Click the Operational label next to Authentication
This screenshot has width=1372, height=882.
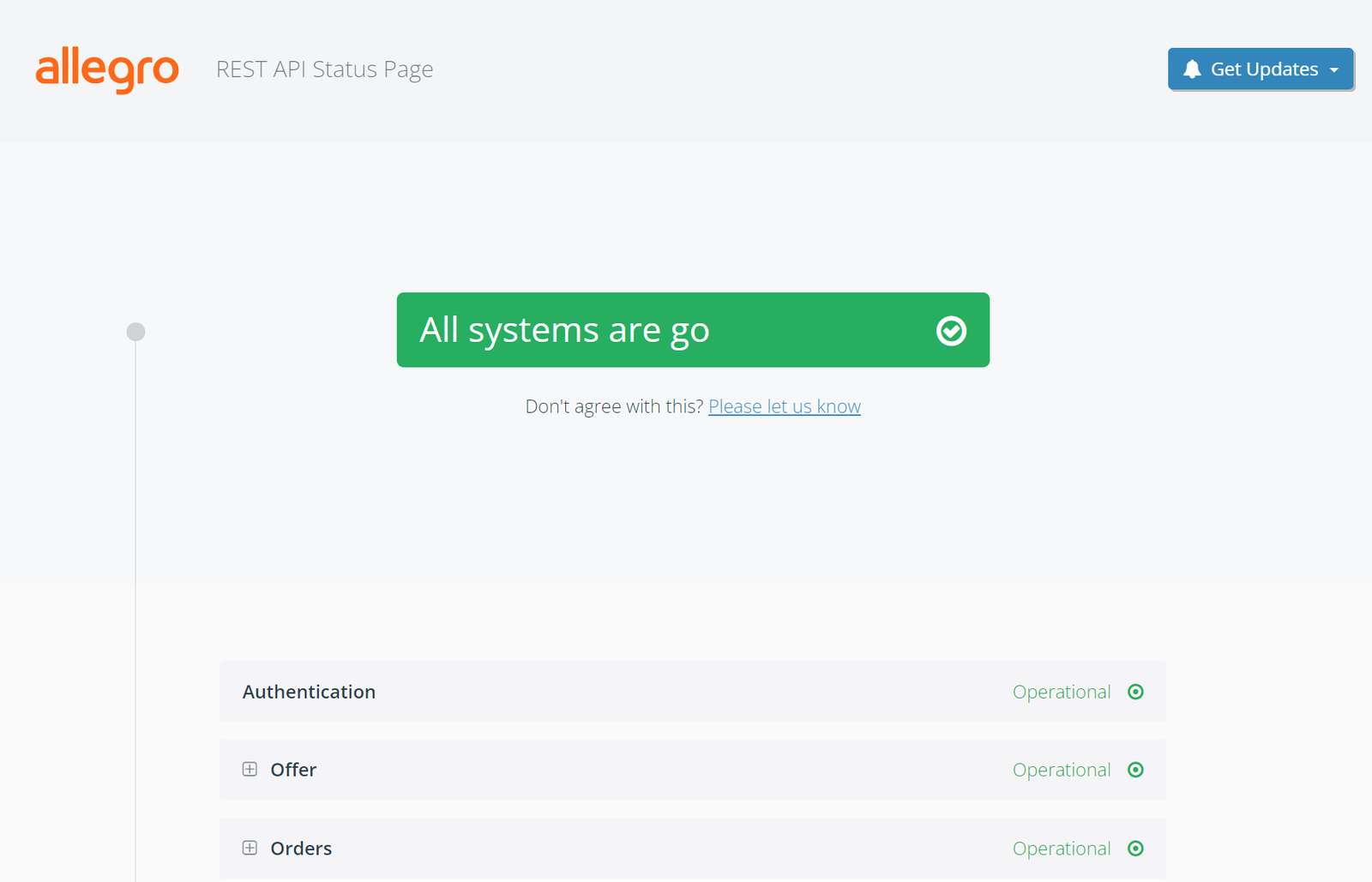coord(1062,692)
